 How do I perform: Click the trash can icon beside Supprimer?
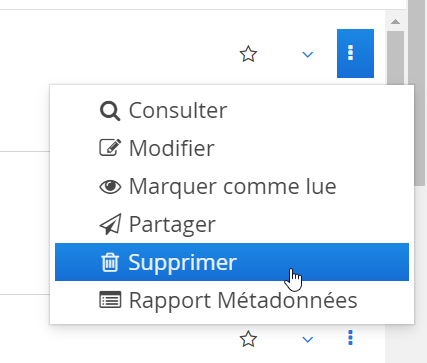point(110,262)
